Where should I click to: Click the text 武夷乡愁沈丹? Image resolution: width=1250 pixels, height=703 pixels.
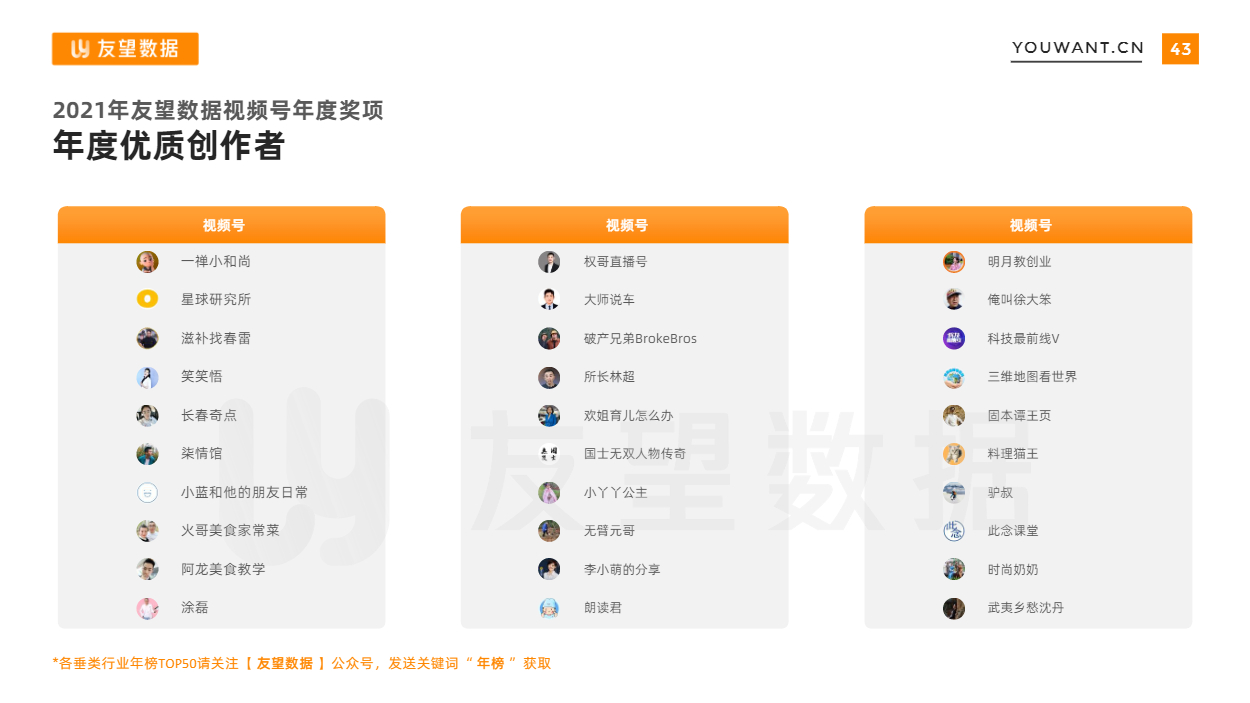coord(1026,608)
